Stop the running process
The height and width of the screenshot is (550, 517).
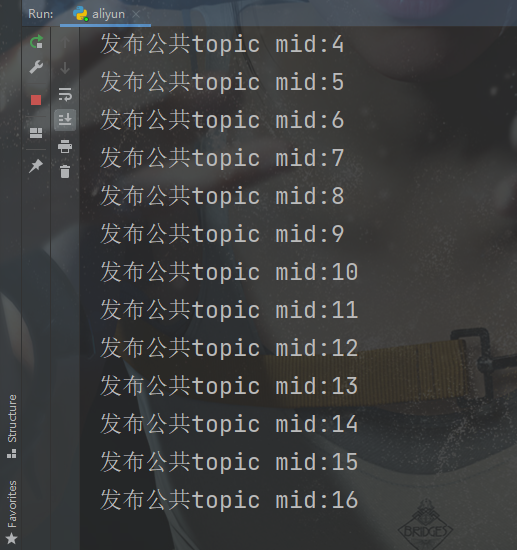[36, 100]
